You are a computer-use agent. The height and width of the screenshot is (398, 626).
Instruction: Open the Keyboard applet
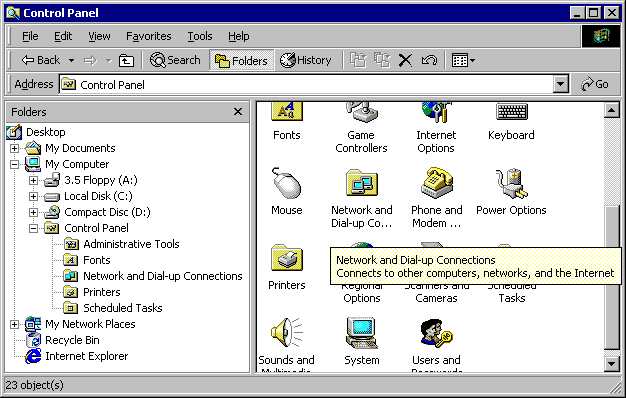(x=511, y=111)
